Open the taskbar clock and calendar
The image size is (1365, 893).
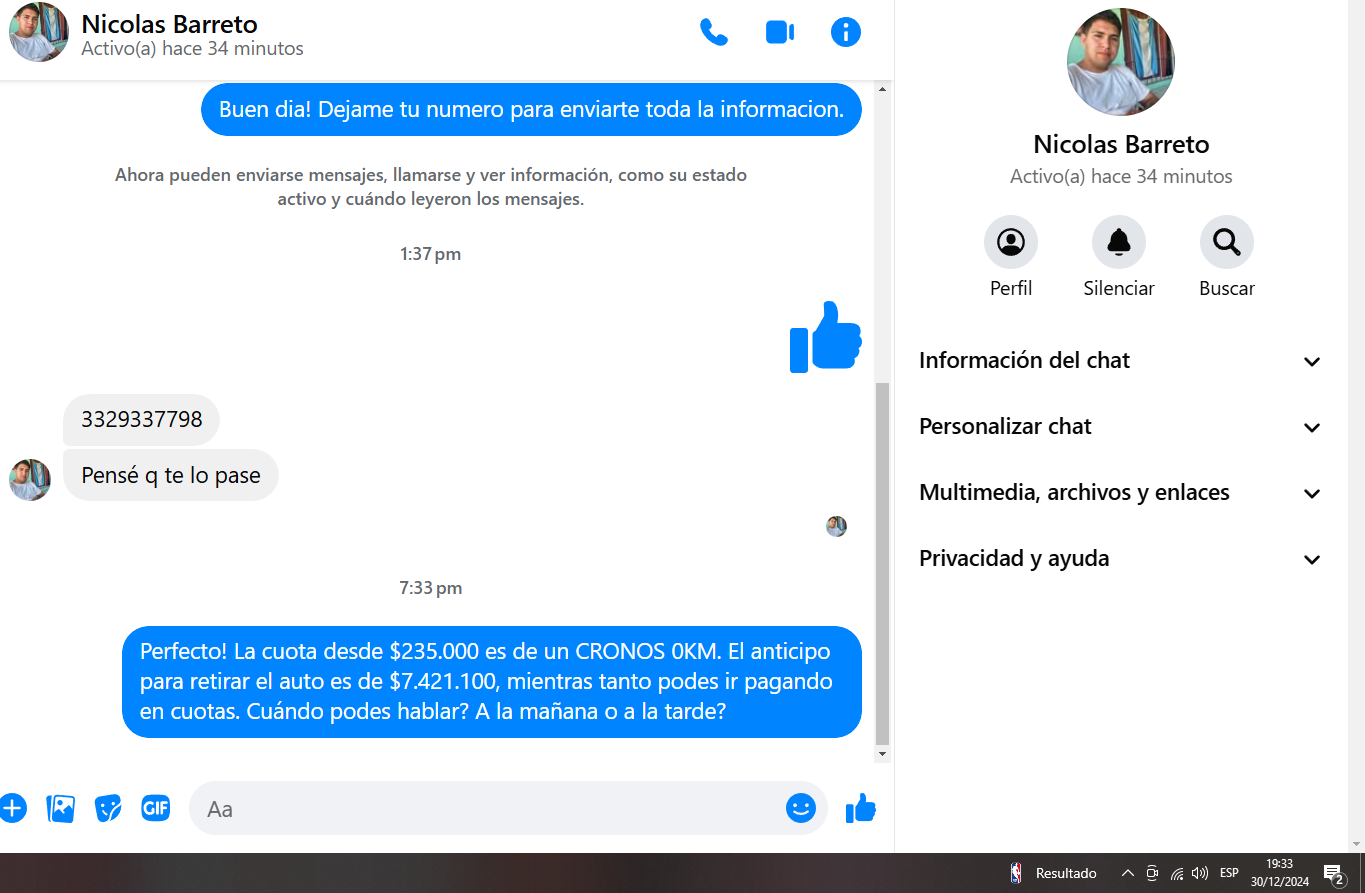click(1279, 873)
